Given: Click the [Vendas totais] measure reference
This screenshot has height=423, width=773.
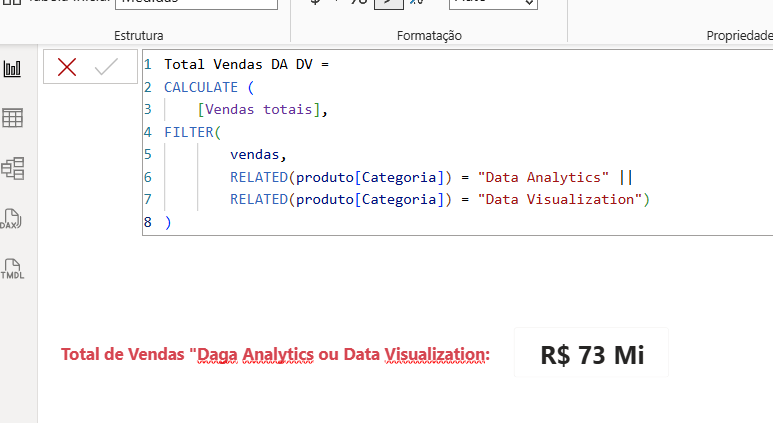Looking at the screenshot, I should click(259, 109).
